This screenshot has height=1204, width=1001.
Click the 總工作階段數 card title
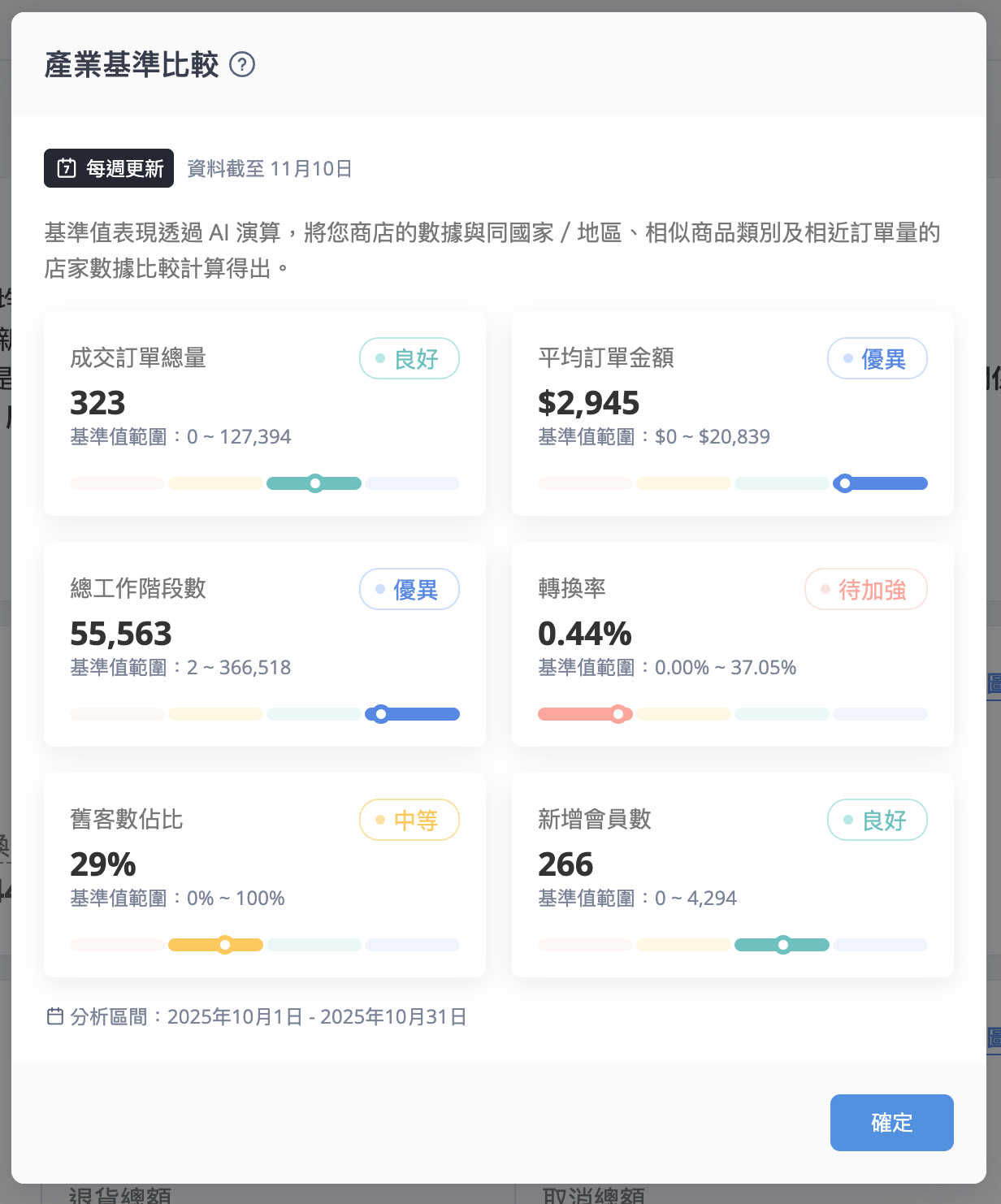(x=138, y=588)
